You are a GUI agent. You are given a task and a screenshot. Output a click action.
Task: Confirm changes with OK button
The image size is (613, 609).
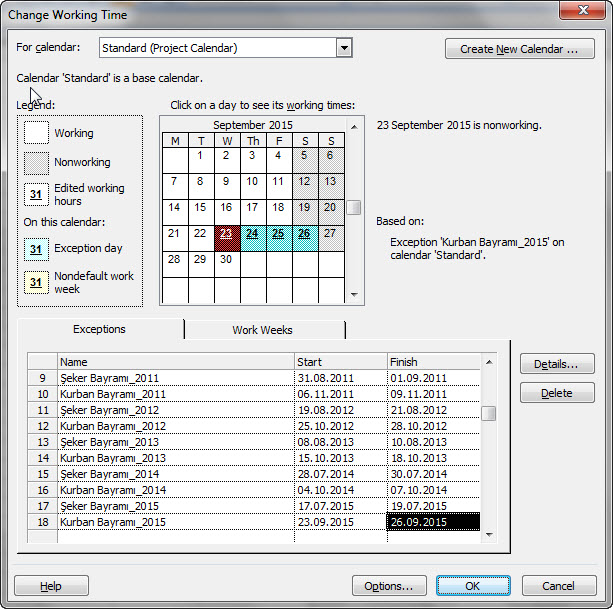coord(472,586)
